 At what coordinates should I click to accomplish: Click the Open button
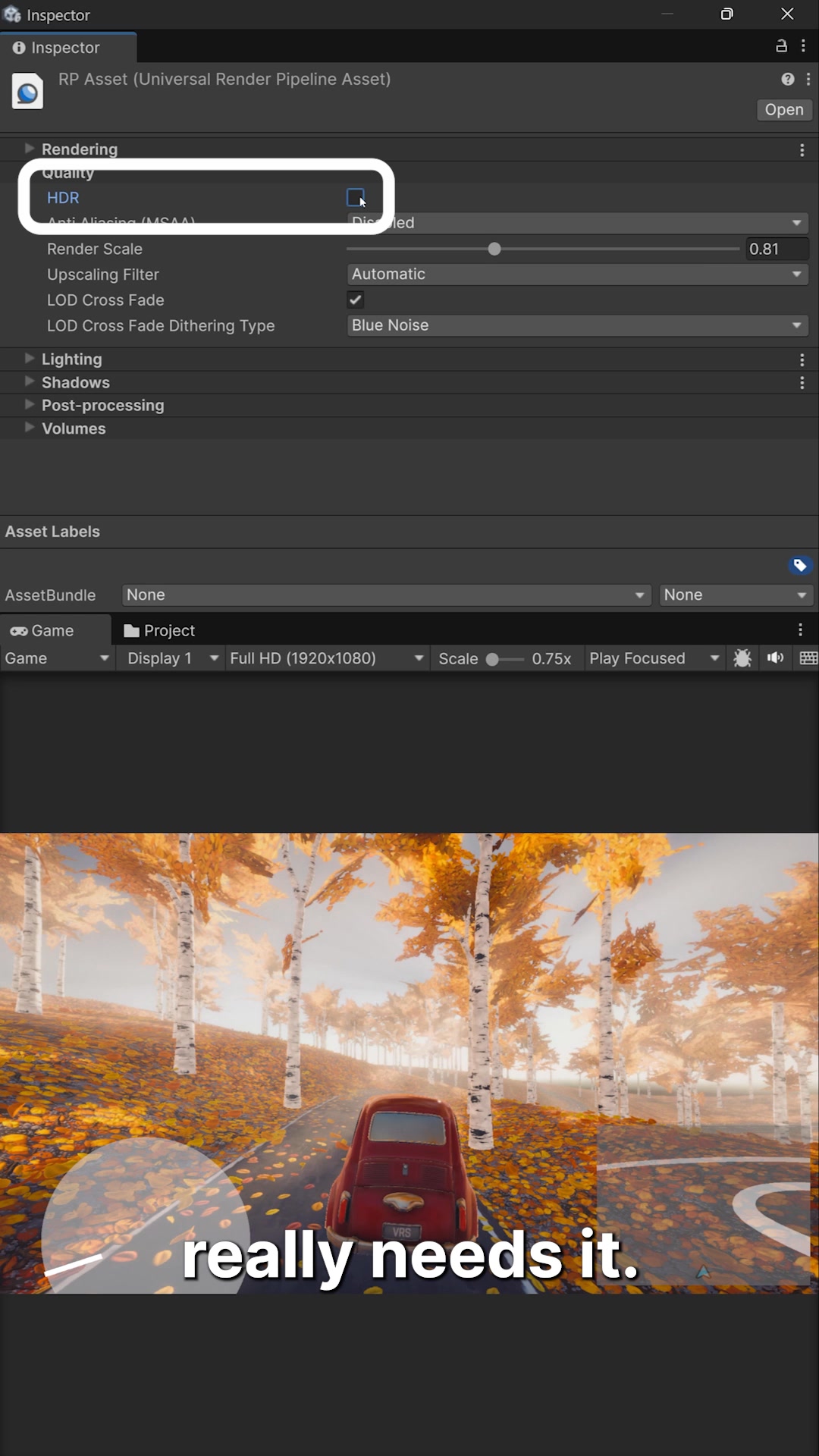784,110
